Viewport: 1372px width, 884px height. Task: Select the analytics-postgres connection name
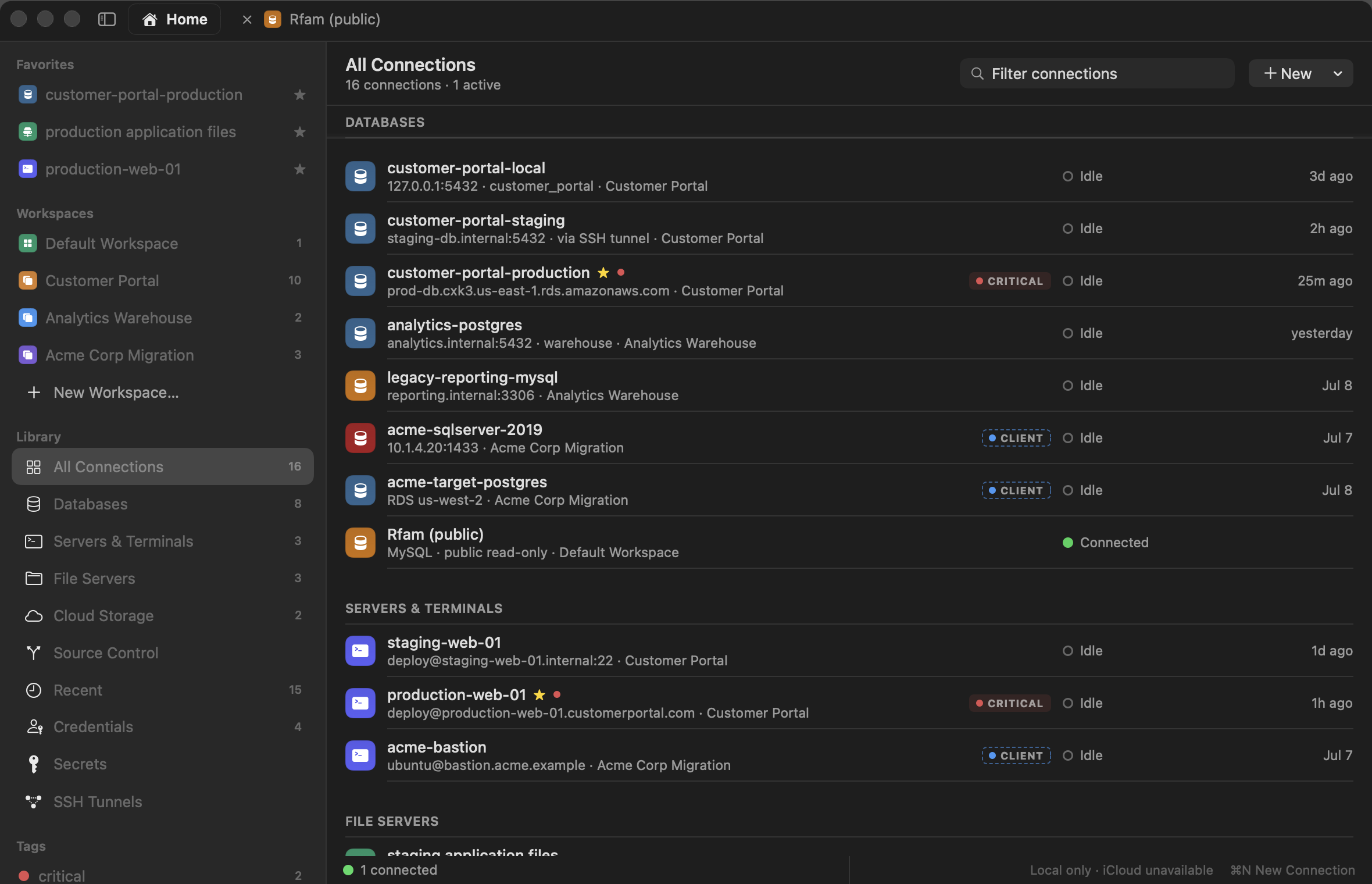coord(455,325)
